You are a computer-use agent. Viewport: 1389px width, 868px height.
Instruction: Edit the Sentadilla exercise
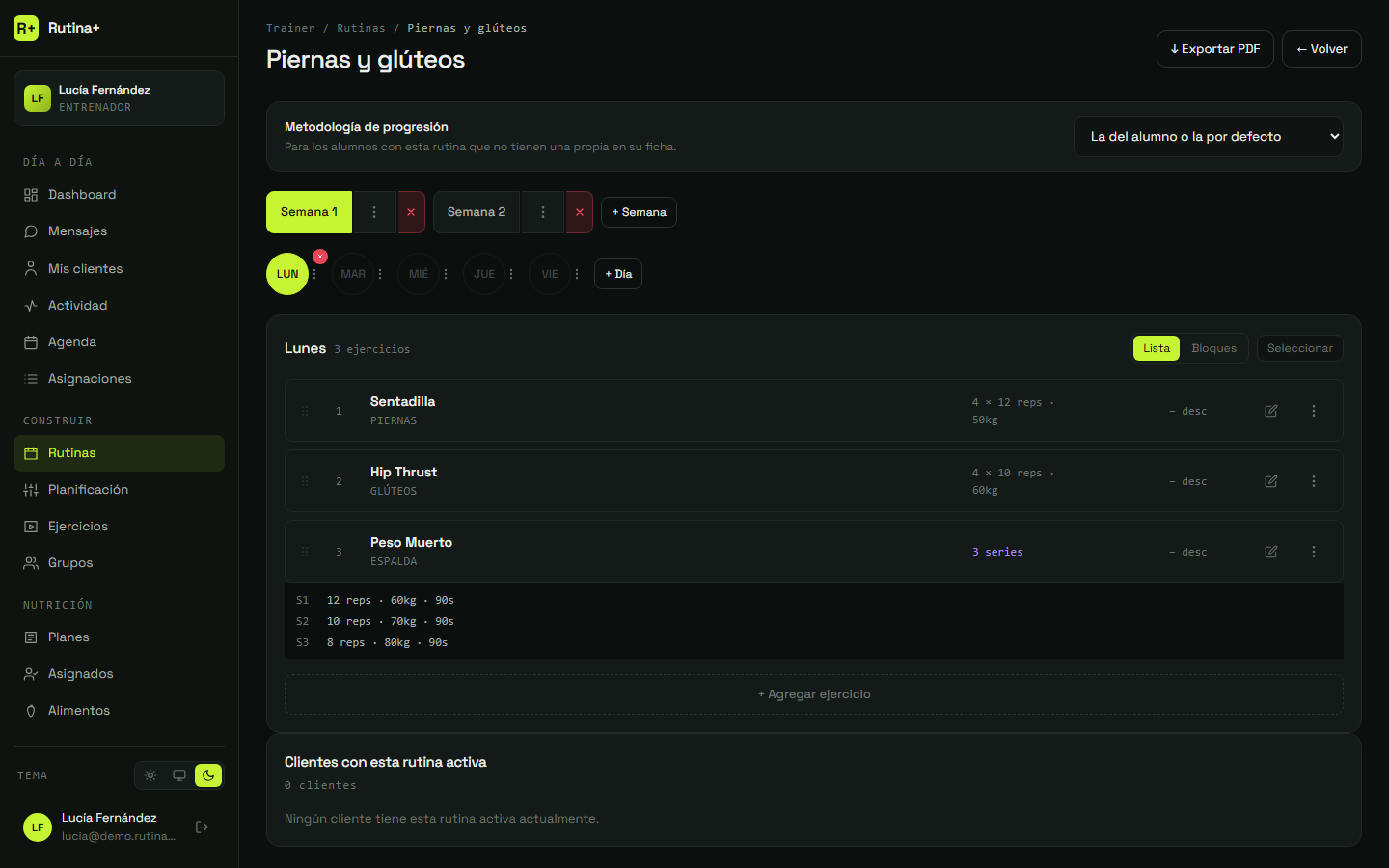1271,411
